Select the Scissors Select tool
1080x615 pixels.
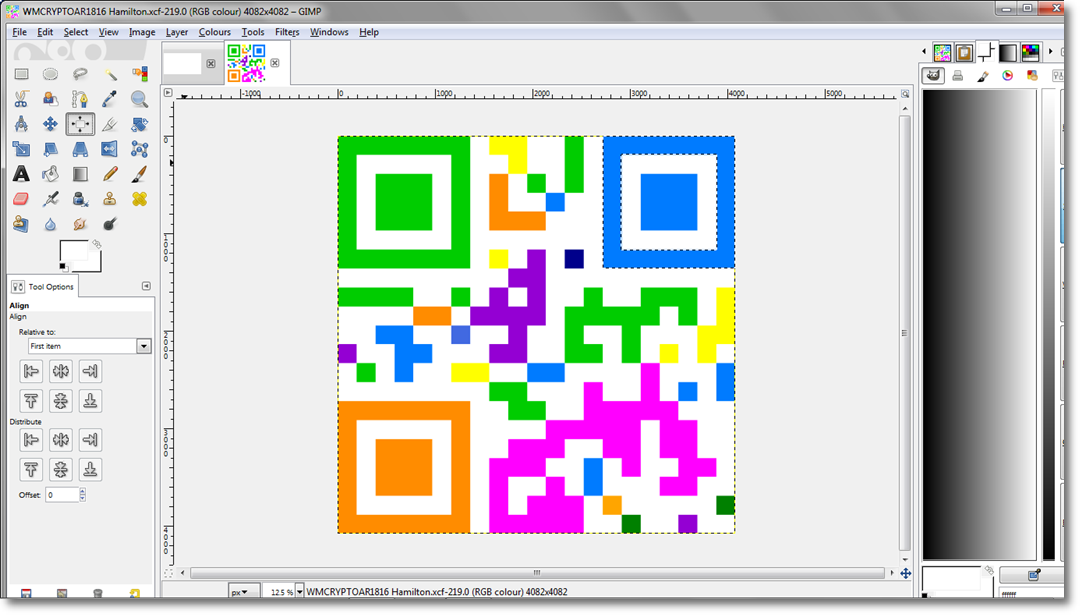[x=21, y=99]
